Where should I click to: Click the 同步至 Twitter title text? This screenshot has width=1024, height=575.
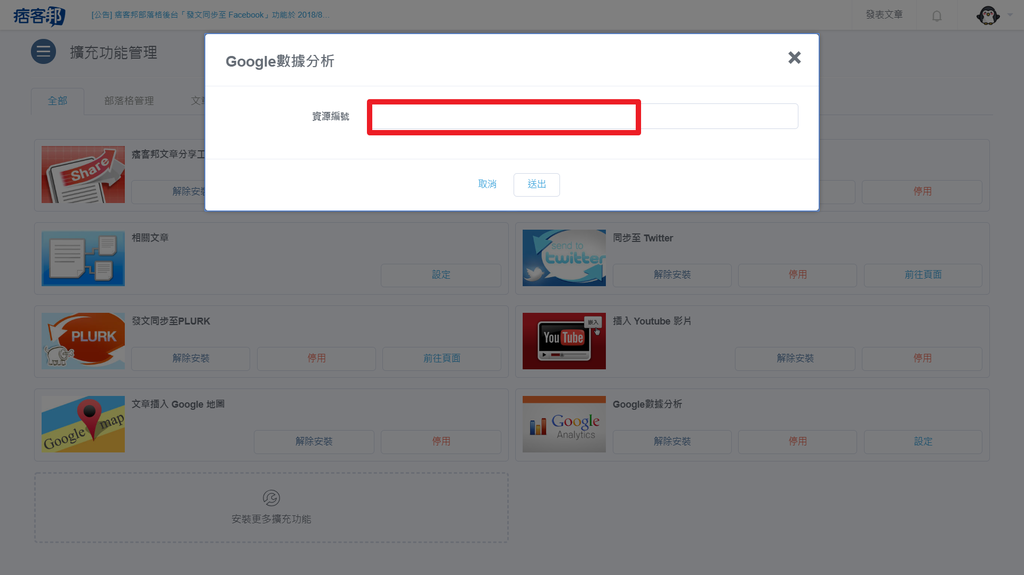643,238
